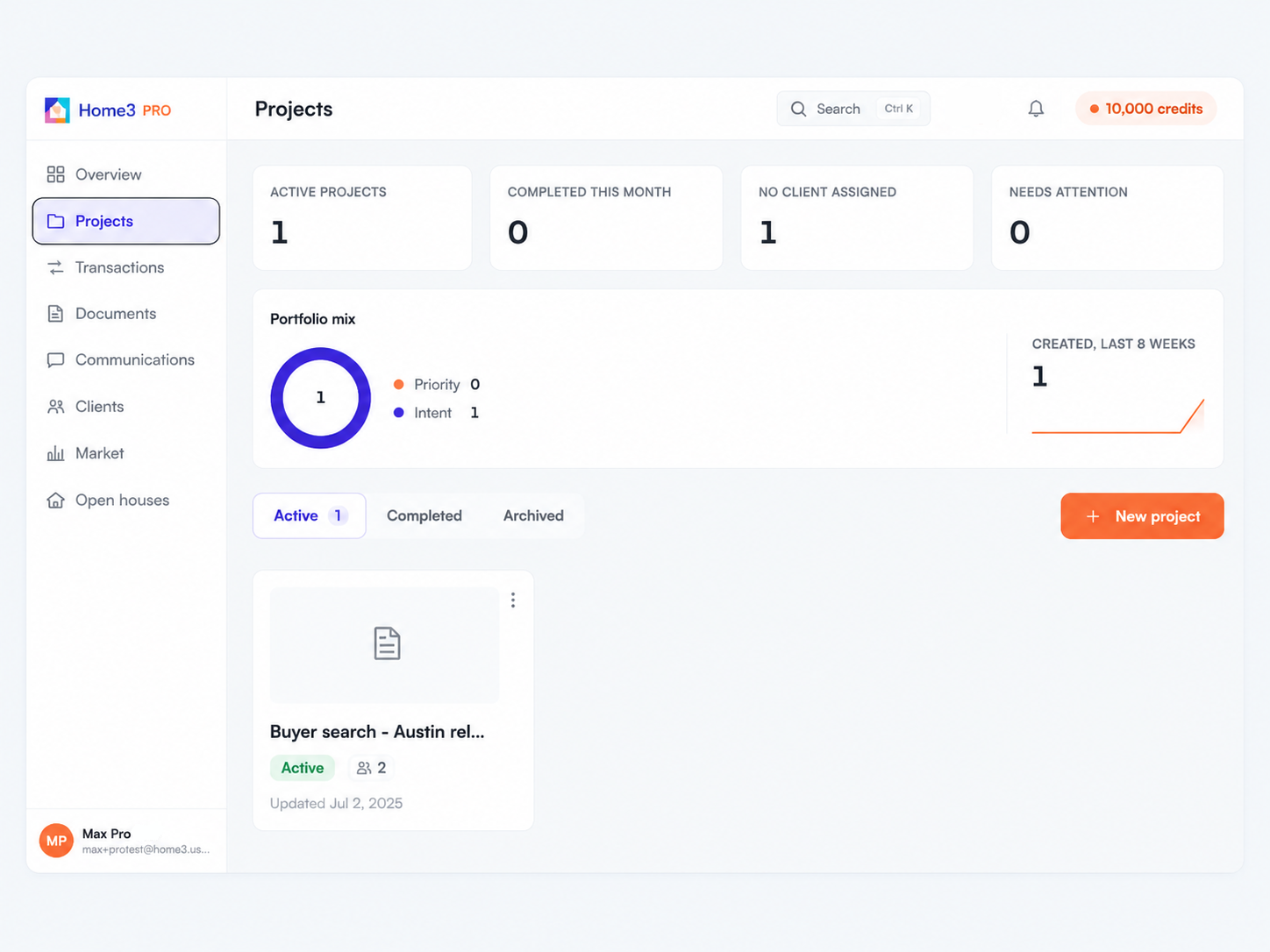Click the NEEDS ATTENTION stat label
Screen dimensions: 1270x952
click(x=1068, y=192)
